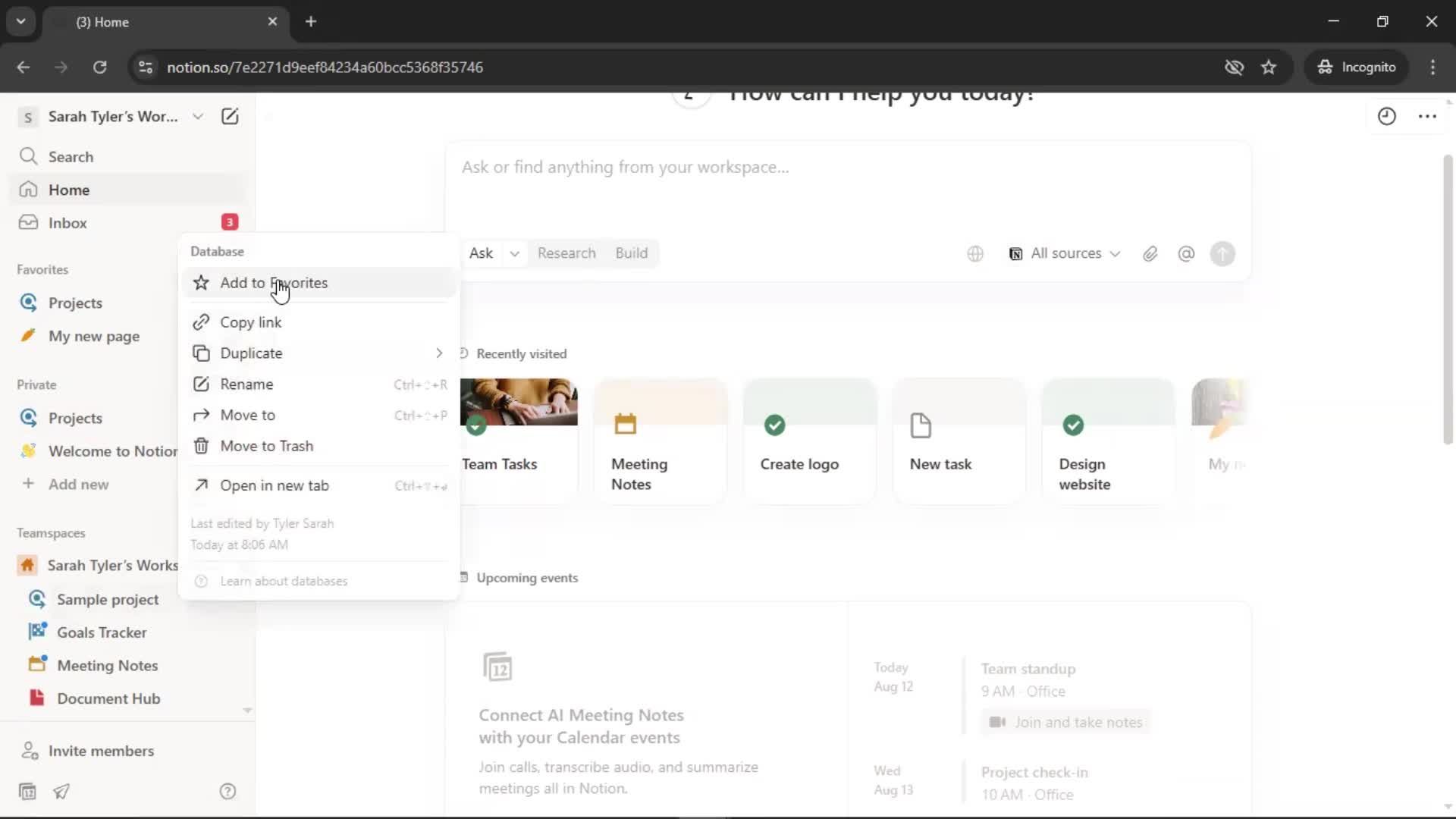
Task: Open Document Hub page
Action: pos(108,698)
